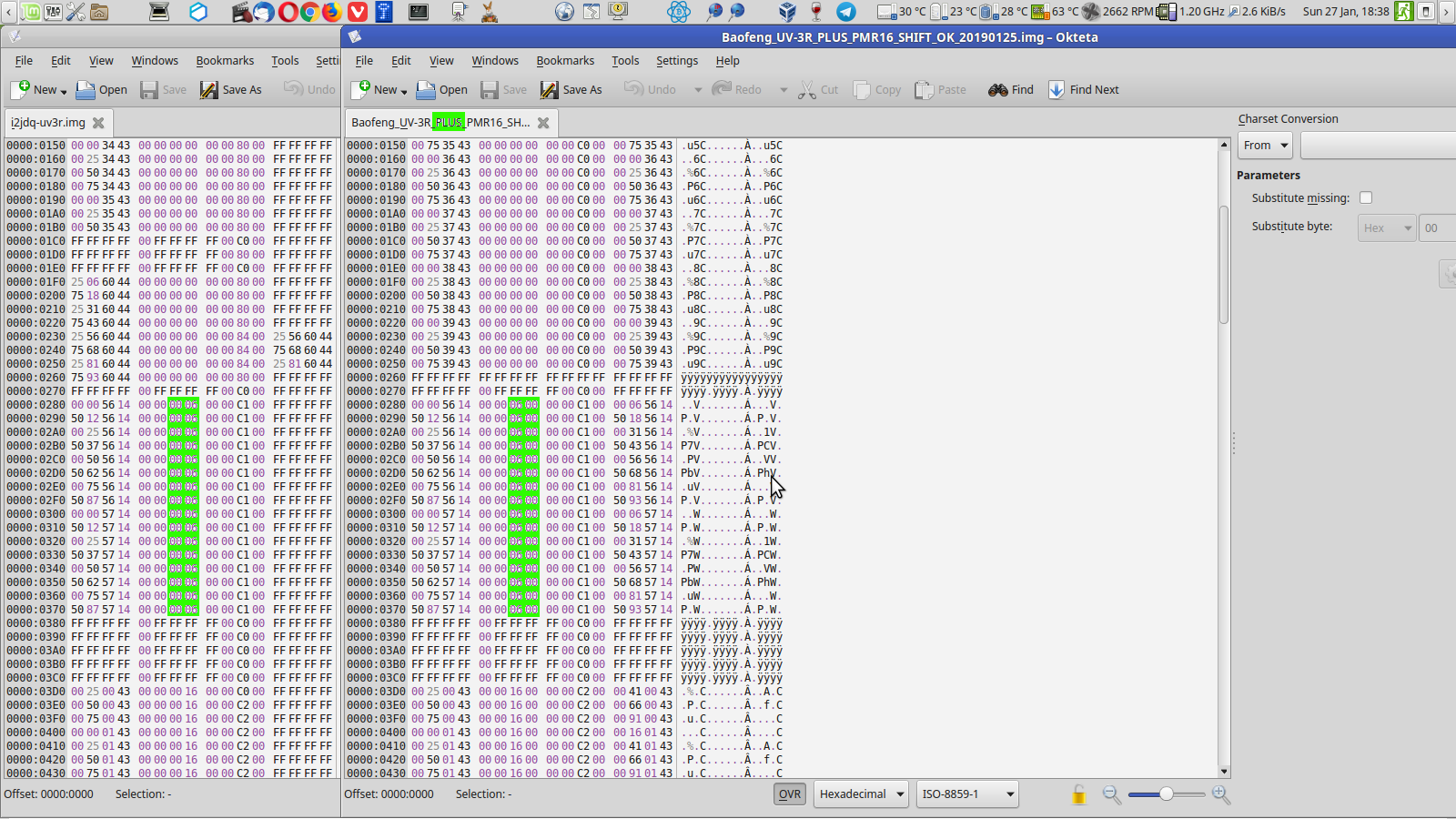Expand the New dropdown arrow in Okteta
The width and height of the screenshot is (1456, 819).
point(404,91)
